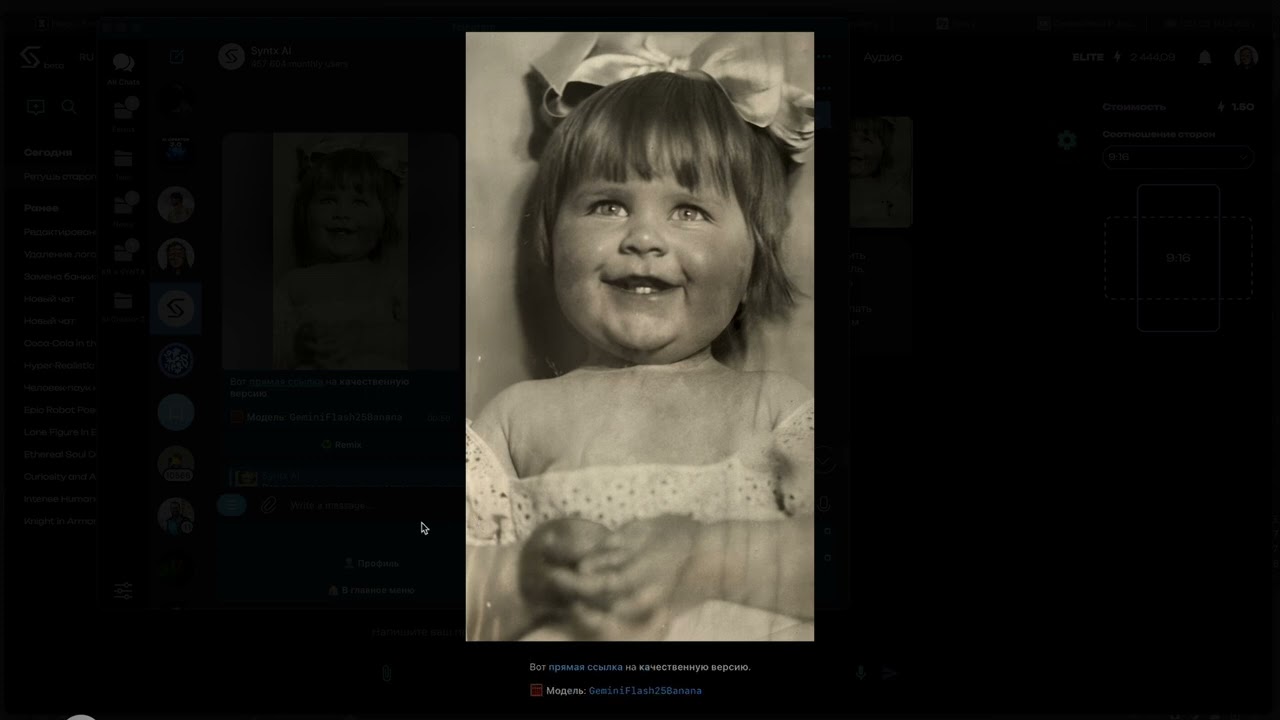Image resolution: width=1280 pixels, height=720 pixels.
Task: Click the Syntx logo in the top-left corner
Action: (x=30, y=57)
